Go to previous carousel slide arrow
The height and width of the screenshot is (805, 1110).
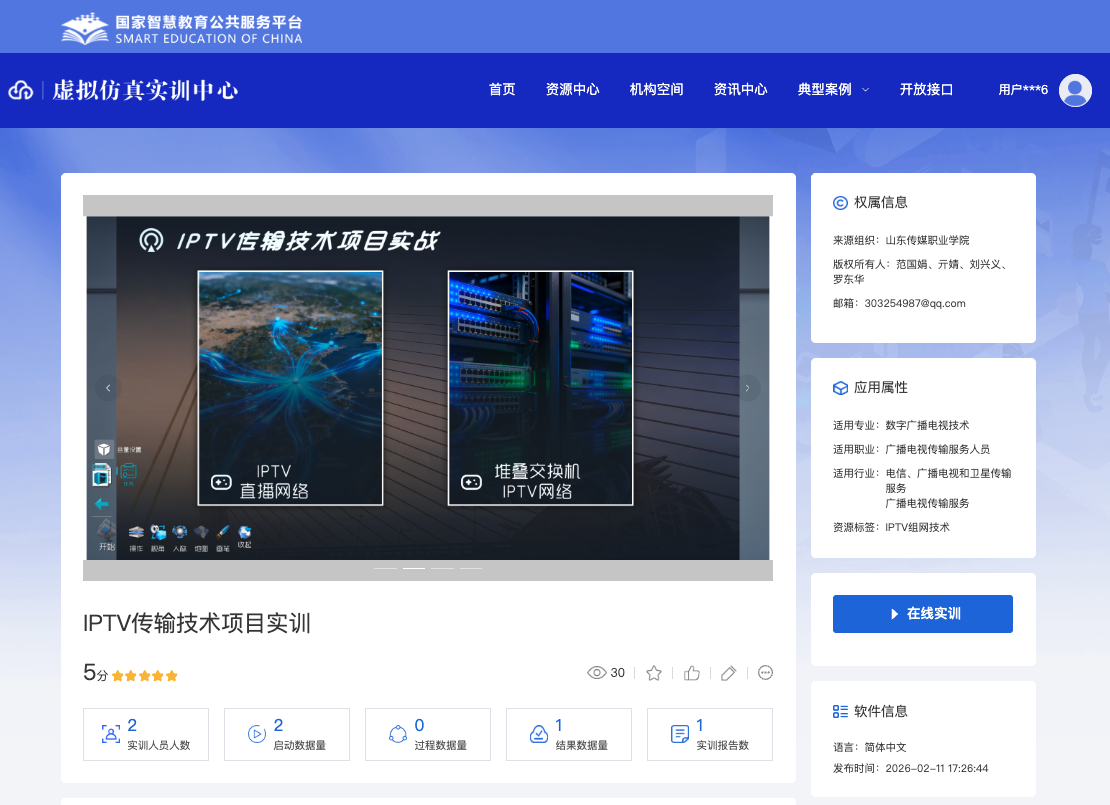(x=108, y=388)
